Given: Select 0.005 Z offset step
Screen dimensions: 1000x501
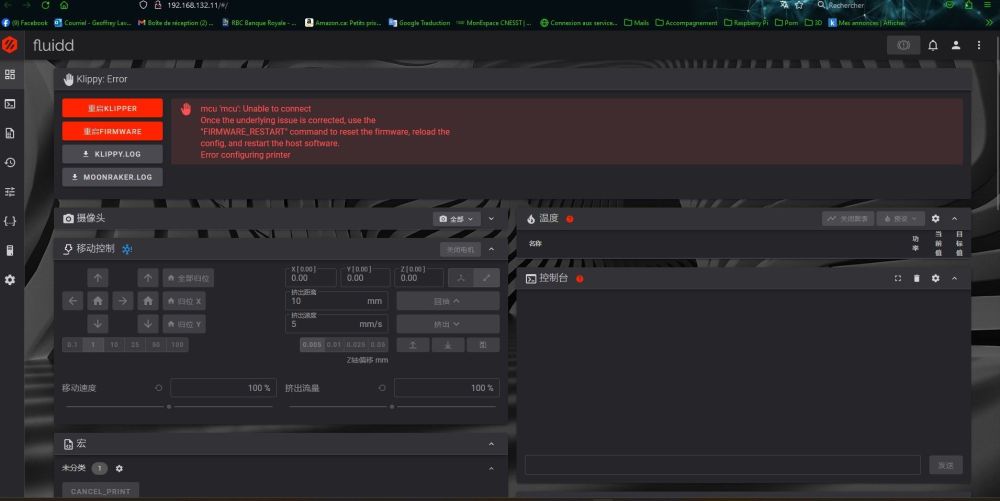Looking at the screenshot, I should coord(312,345).
